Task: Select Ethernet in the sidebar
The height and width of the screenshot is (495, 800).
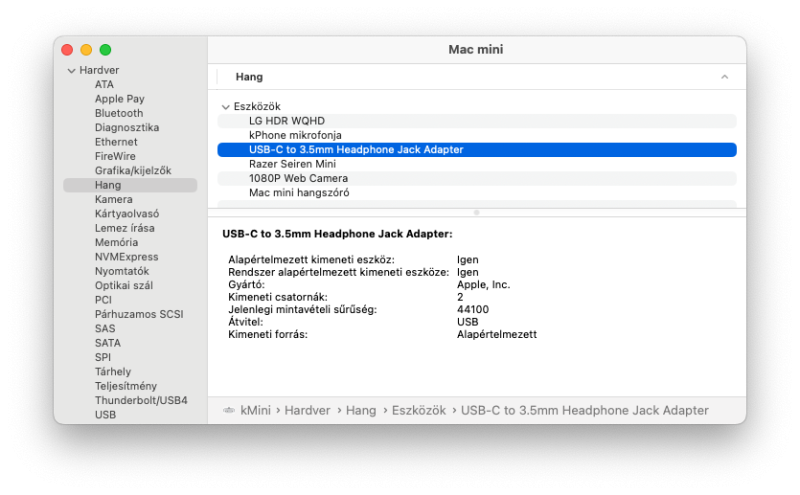Action: [116, 142]
